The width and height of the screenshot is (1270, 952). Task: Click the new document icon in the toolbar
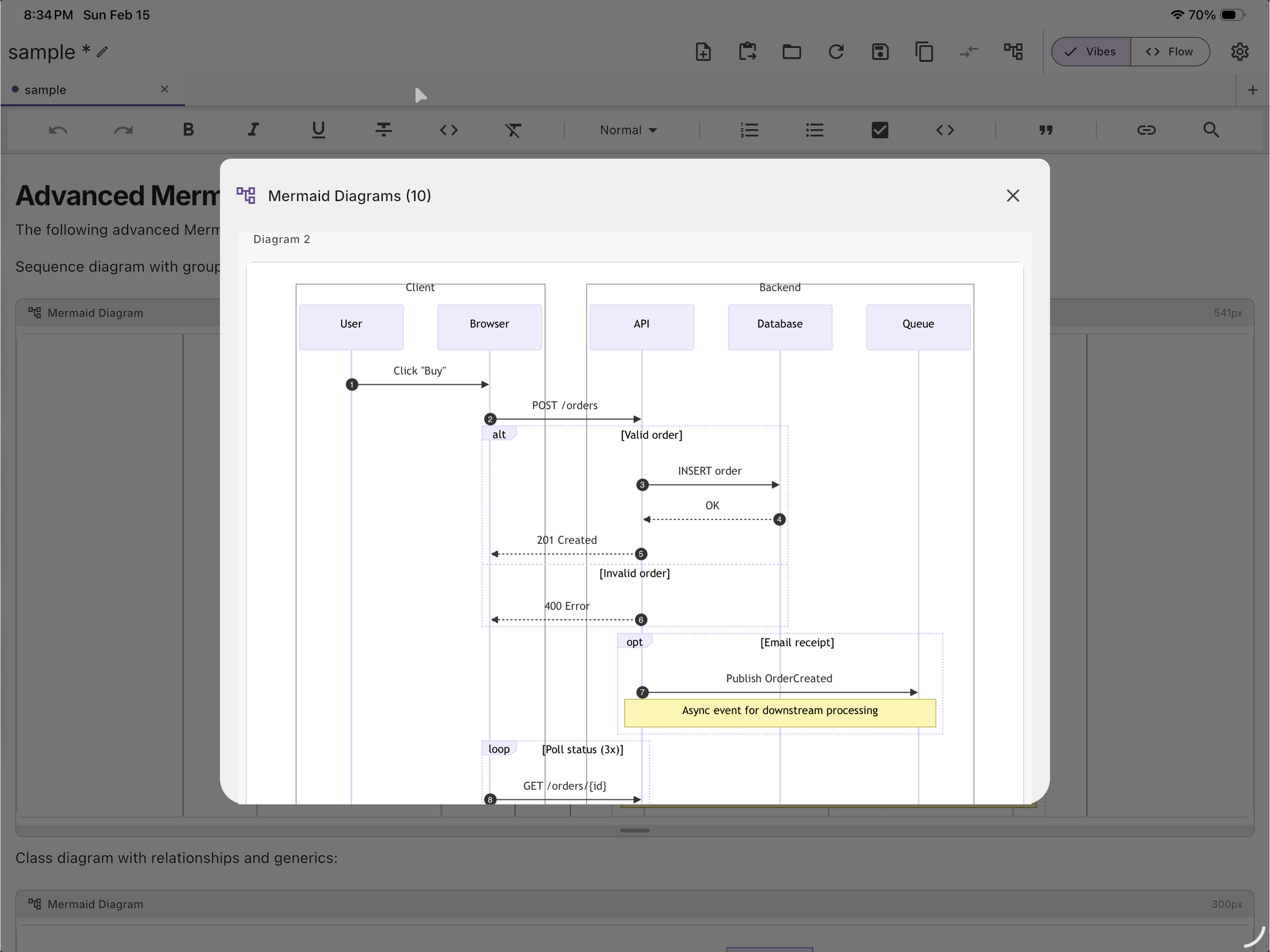pos(703,52)
